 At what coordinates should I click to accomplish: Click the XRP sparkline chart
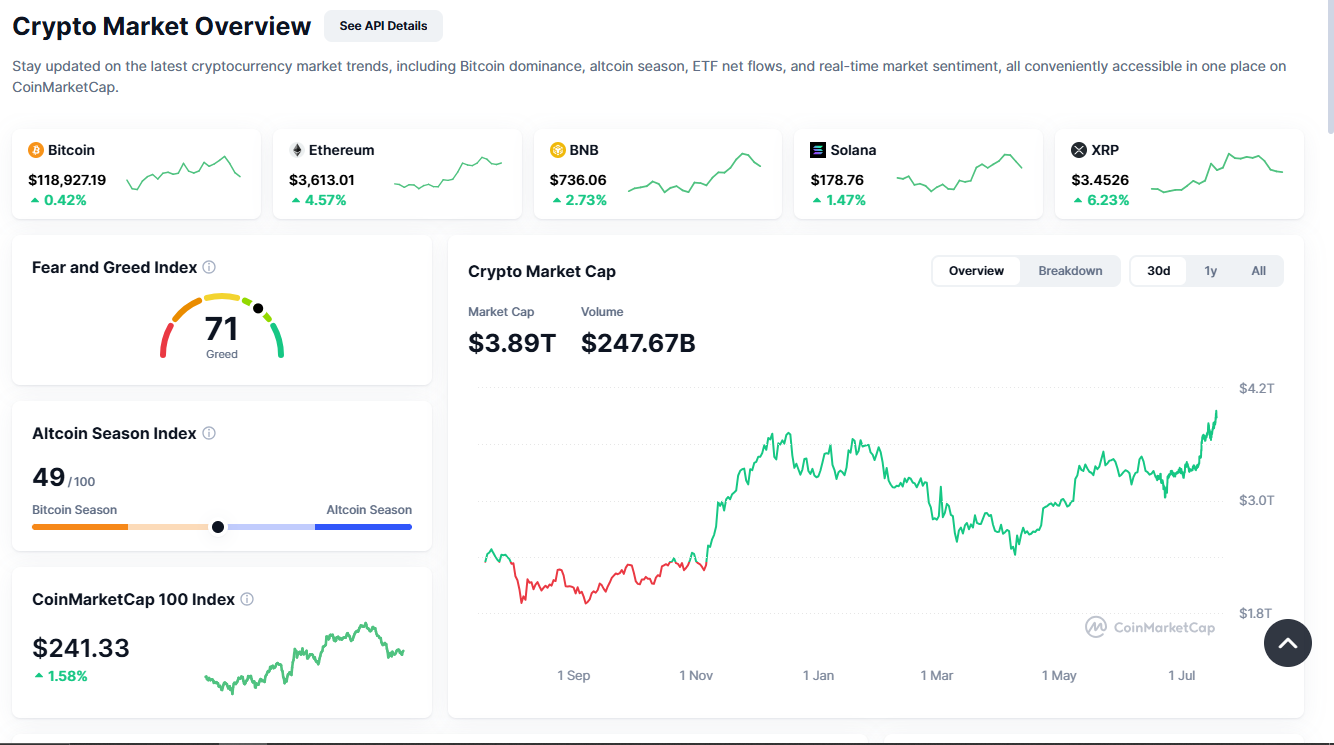1216,173
